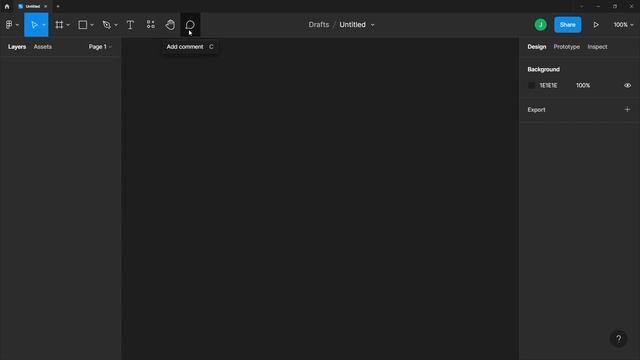The width and height of the screenshot is (640, 360).
Task: Switch to the Assets tab
Action: pyautogui.click(x=42, y=47)
